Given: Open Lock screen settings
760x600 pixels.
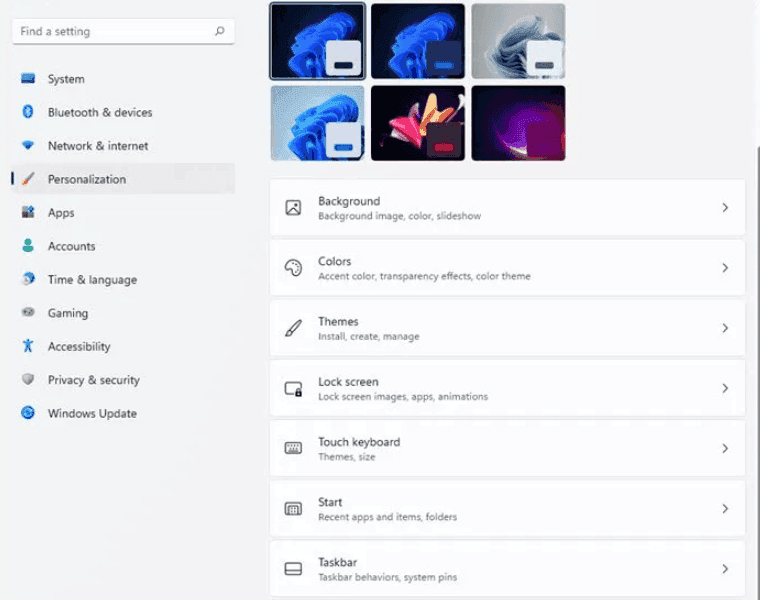Looking at the screenshot, I should click(x=507, y=388).
